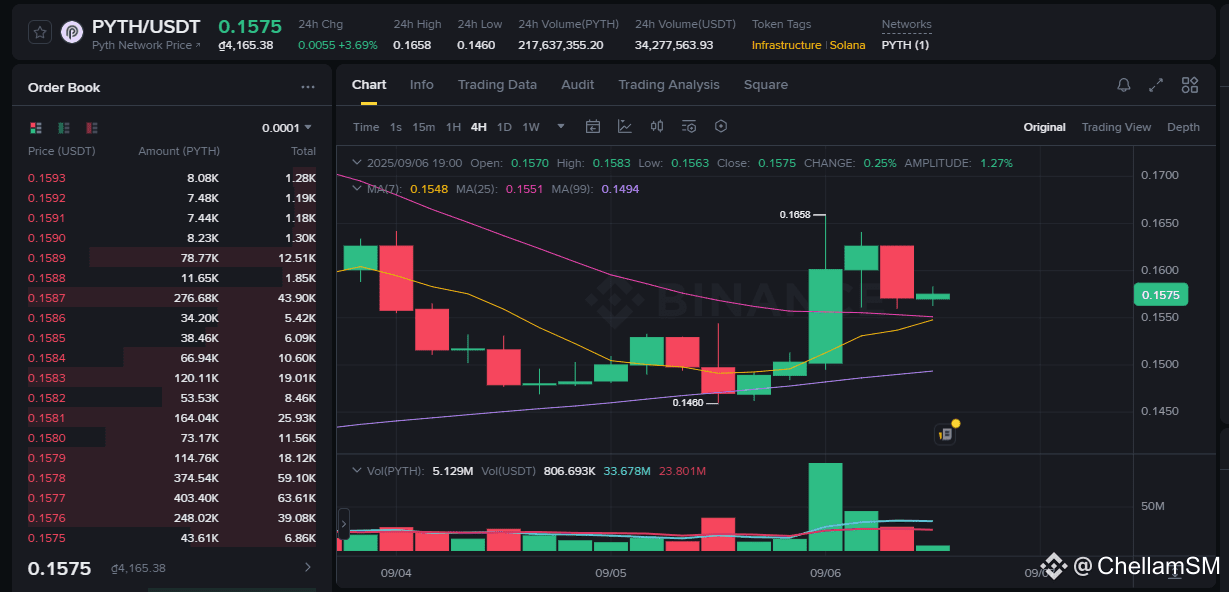Open the Square tab
Screen dimensions: 1229x592
[766, 85]
